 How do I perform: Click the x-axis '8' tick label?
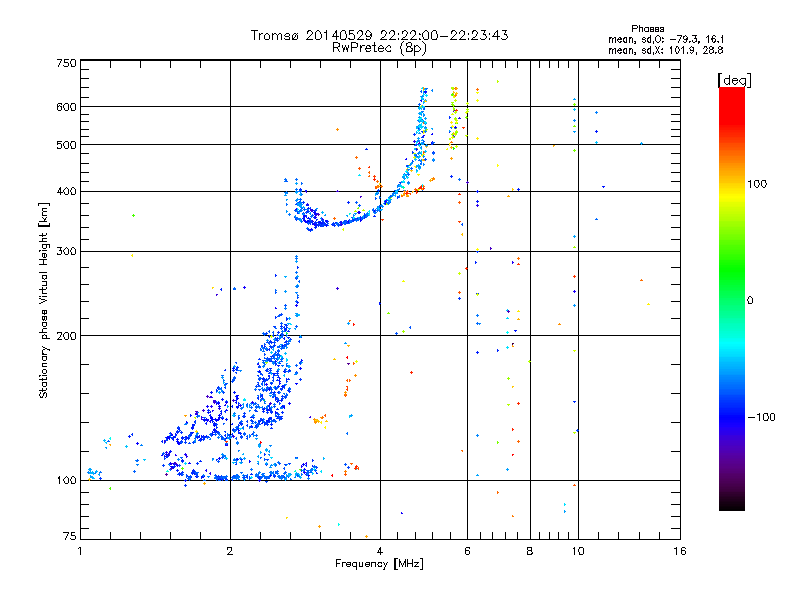tap(530, 551)
